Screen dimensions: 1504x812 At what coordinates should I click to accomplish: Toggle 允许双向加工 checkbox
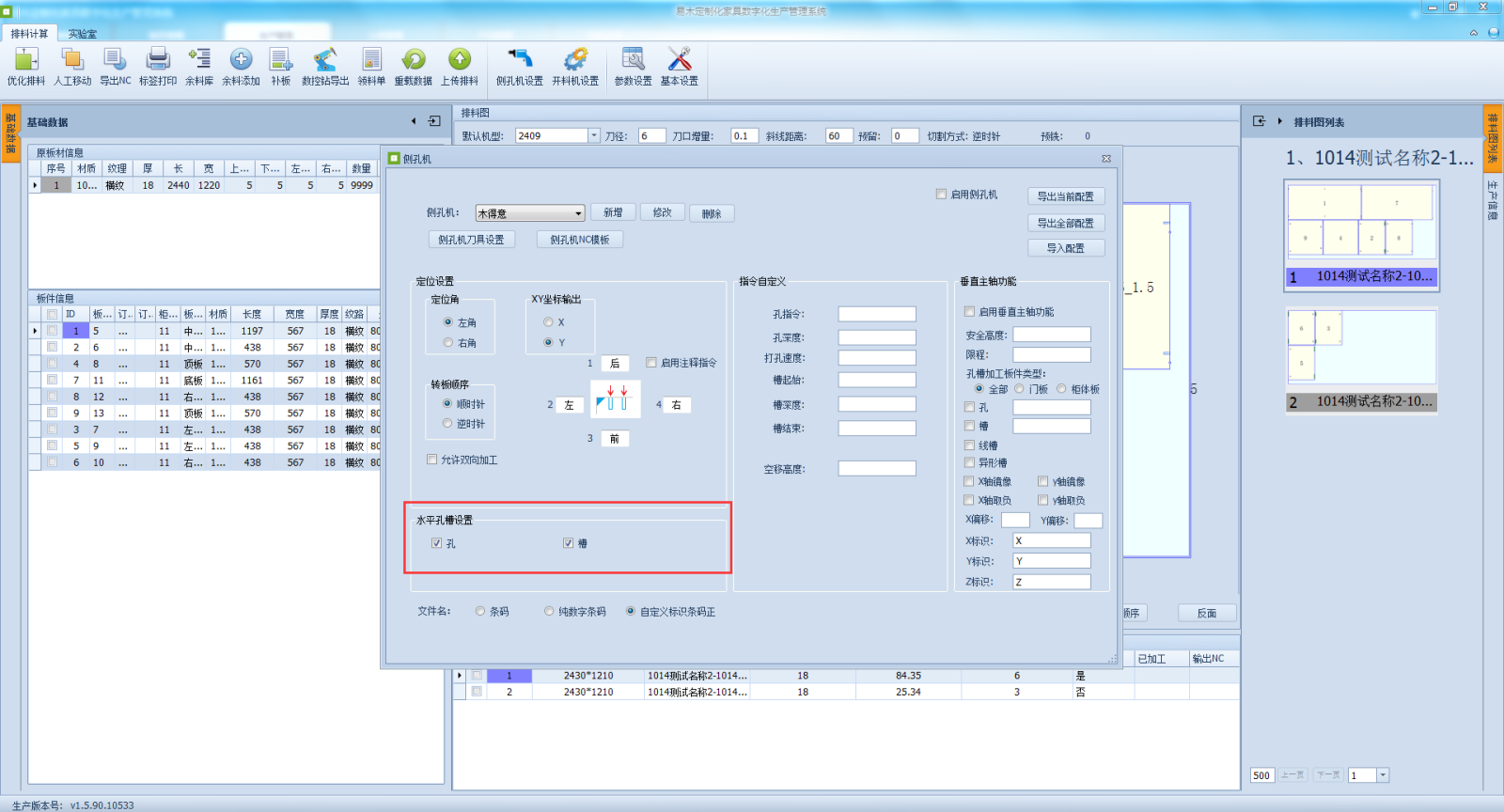click(432, 460)
